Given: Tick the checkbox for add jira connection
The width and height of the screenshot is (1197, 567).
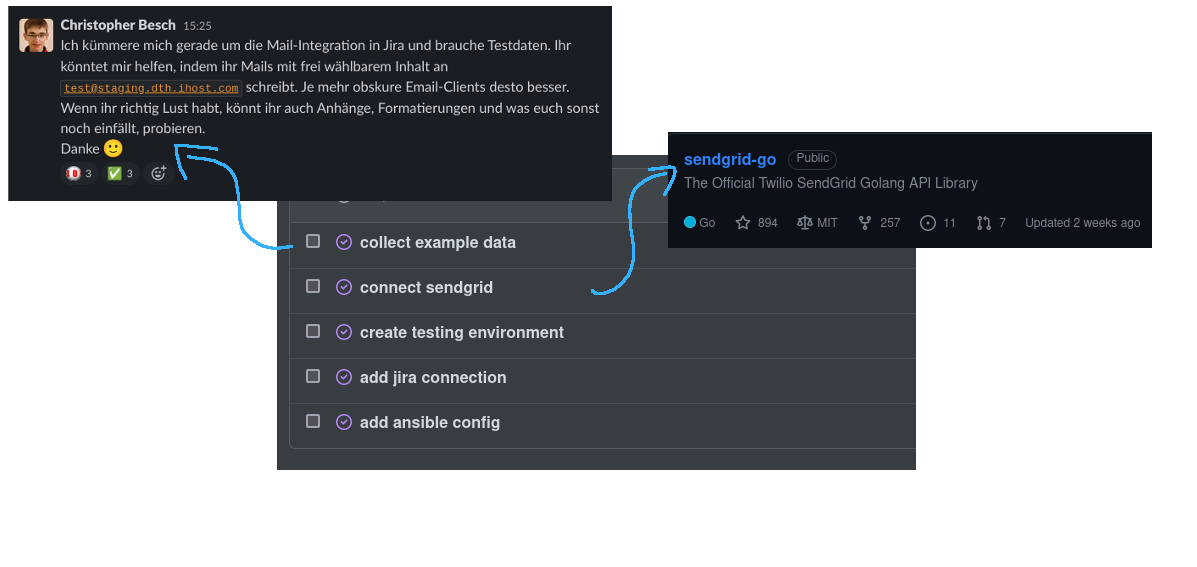Looking at the screenshot, I should pyautogui.click(x=313, y=376).
